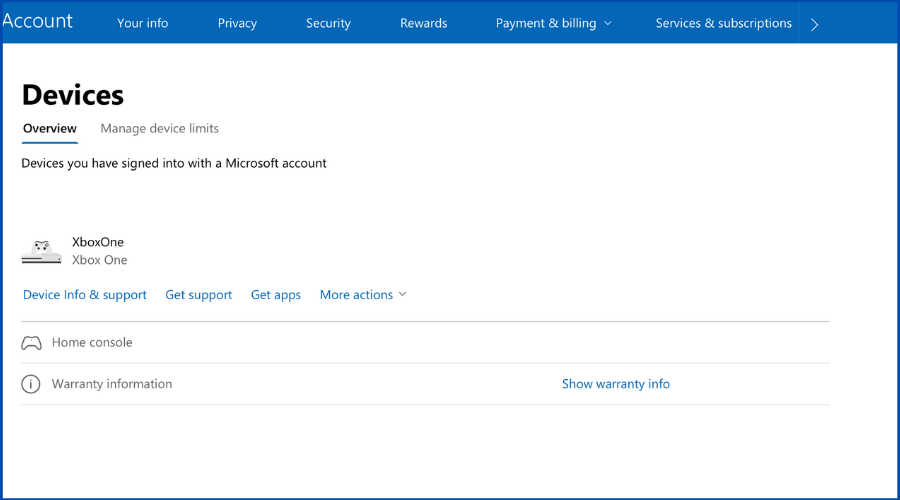Expand the Payment & billing menu
900x500 pixels.
click(554, 23)
